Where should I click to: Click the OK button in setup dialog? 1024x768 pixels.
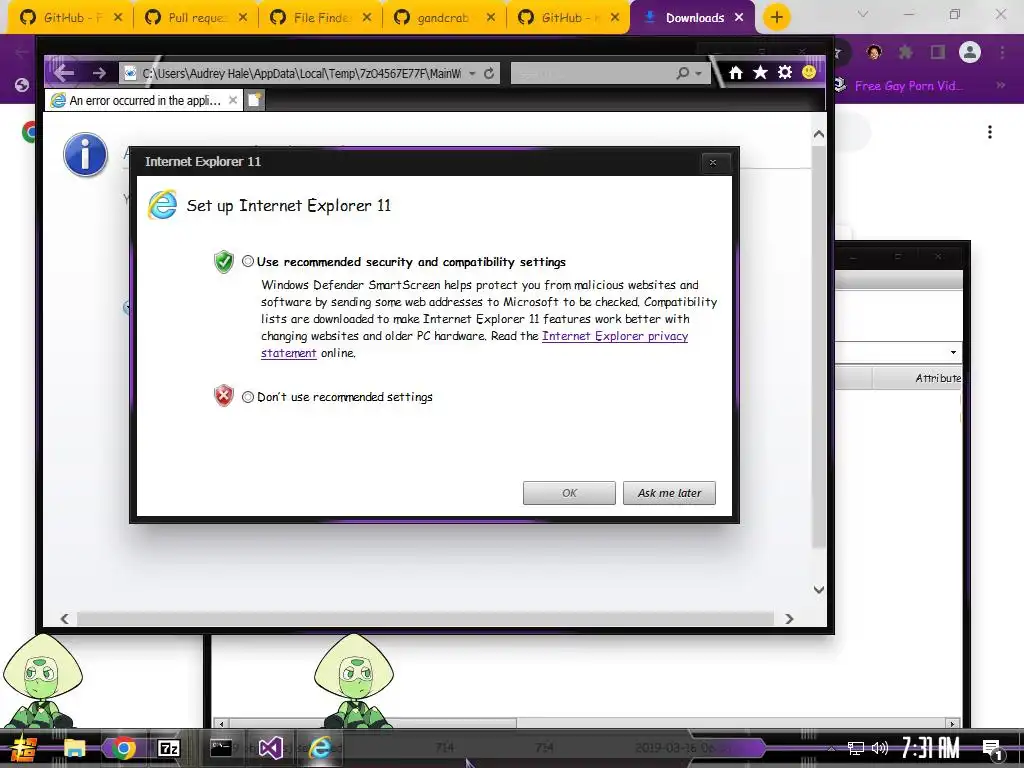(569, 493)
